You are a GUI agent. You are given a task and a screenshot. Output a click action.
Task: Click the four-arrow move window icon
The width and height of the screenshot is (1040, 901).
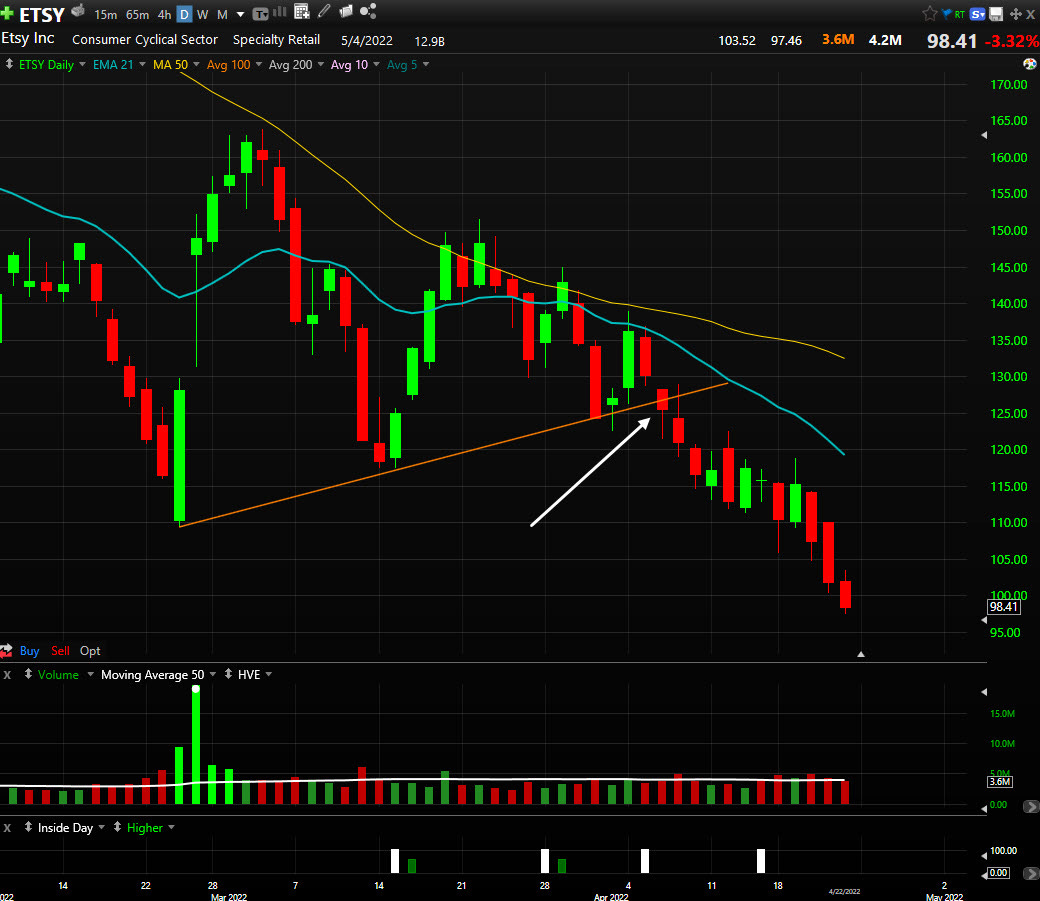click(x=1015, y=14)
